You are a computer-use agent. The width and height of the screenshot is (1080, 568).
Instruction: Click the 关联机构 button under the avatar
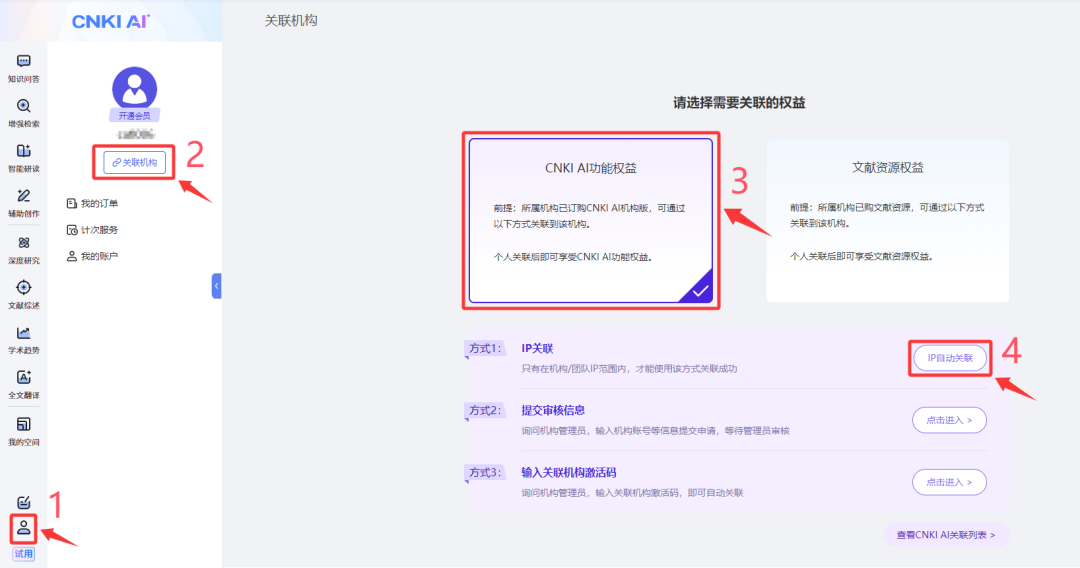pos(134,162)
